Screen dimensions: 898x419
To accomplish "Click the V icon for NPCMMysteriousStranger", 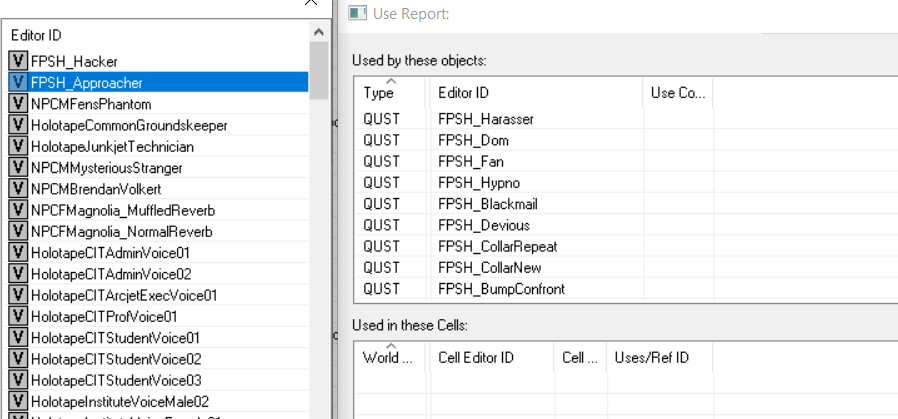I will coord(18,167).
